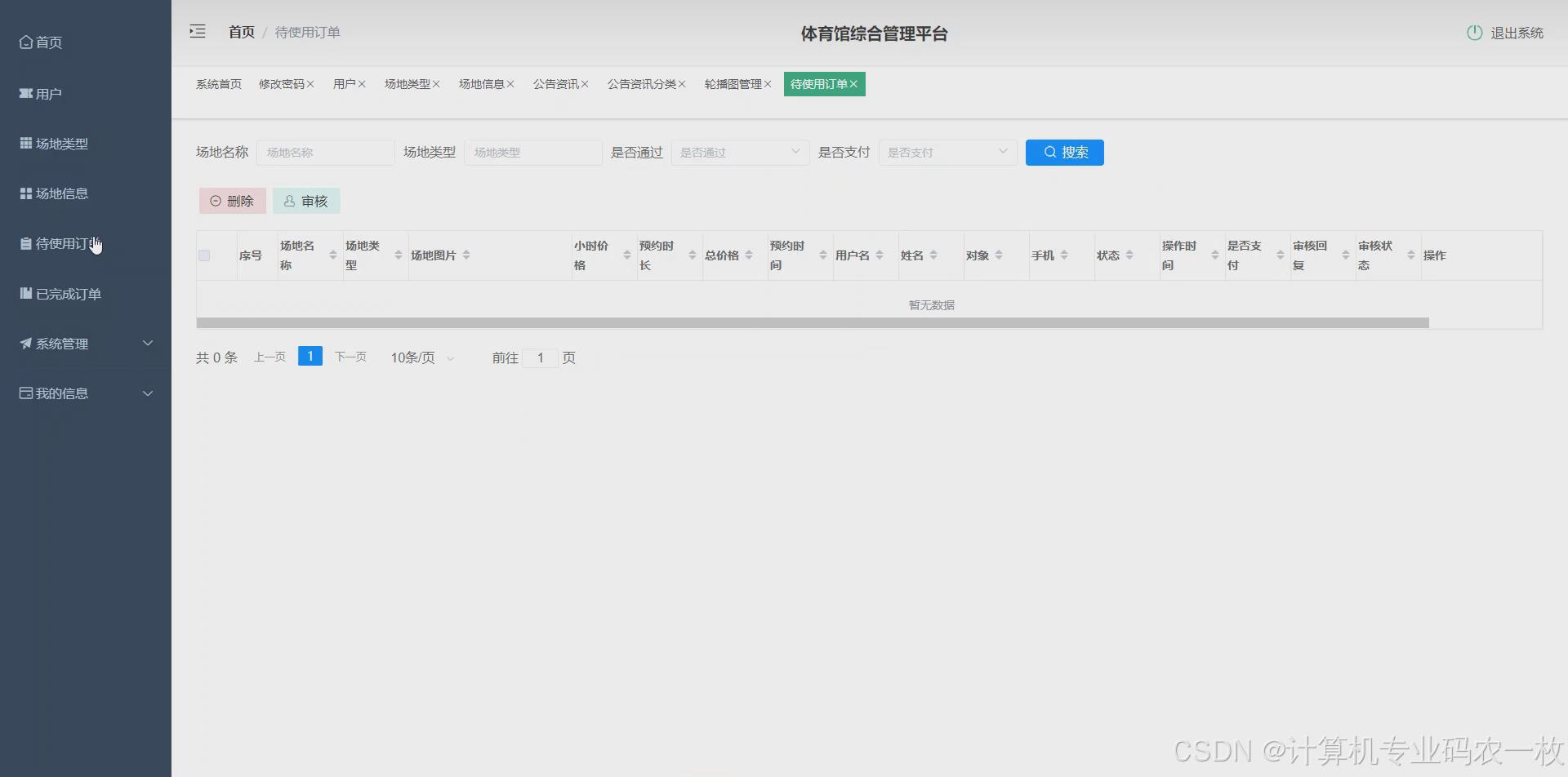Click the 退出系统 power icon
The width and height of the screenshot is (1568, 777).
[x=1475, y=33]
